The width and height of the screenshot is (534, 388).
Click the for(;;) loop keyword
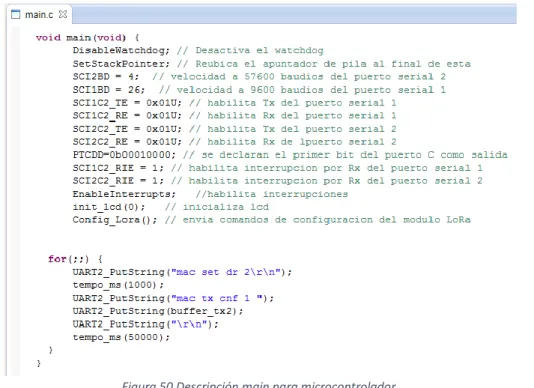pyautogui.click(x=57, y=259)
